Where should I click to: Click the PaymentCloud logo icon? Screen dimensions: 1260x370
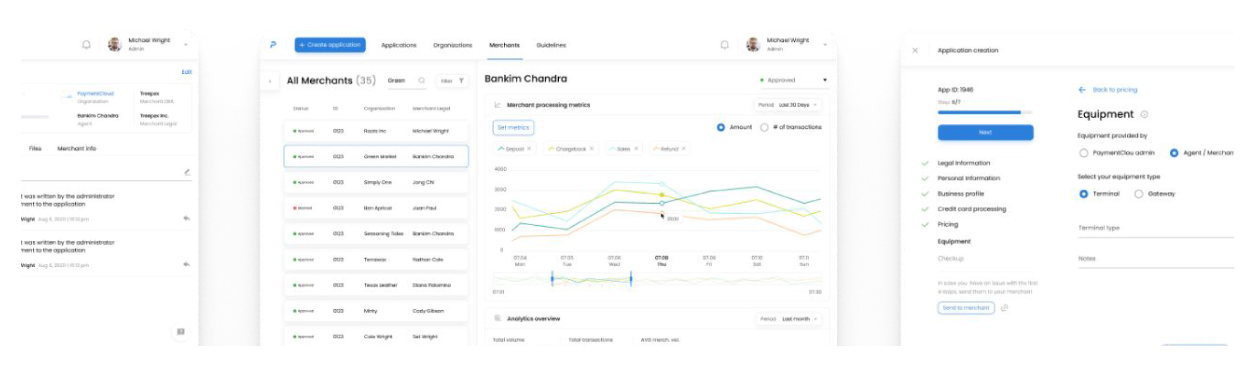coord(272,45)
